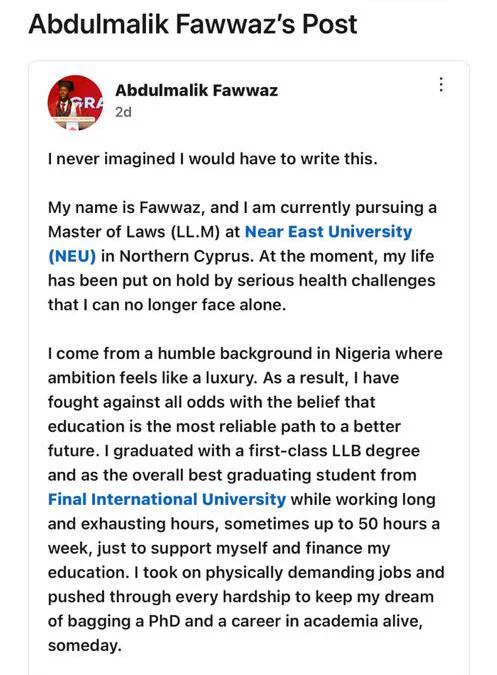497x675 pixels.
Task: Click the phrase "Master of Laws (LL.M)"
Action: click(x=134, y=232)
